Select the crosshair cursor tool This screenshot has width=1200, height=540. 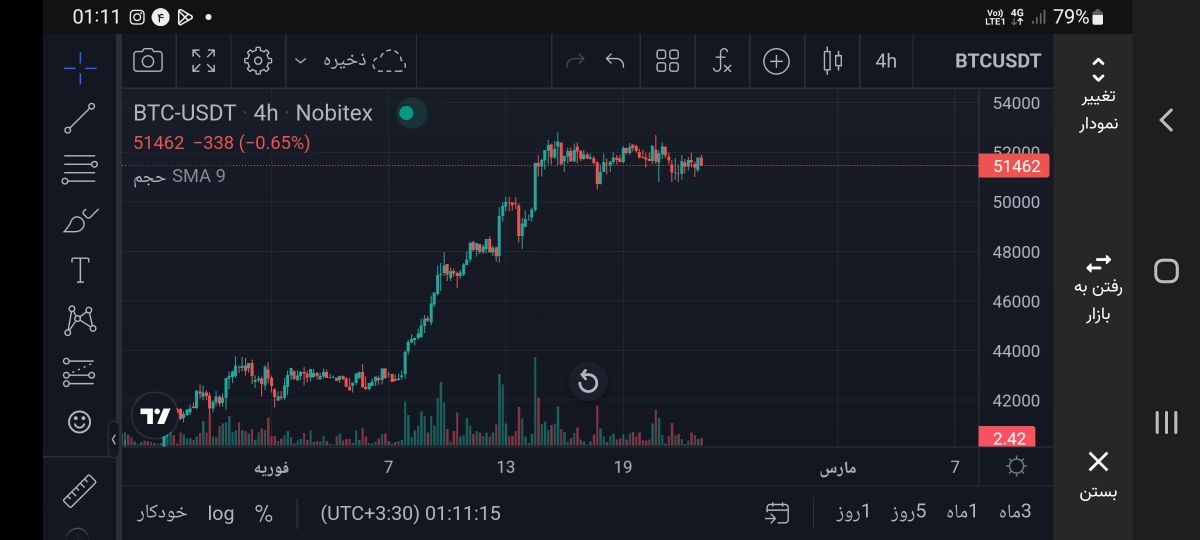(80, 66)
